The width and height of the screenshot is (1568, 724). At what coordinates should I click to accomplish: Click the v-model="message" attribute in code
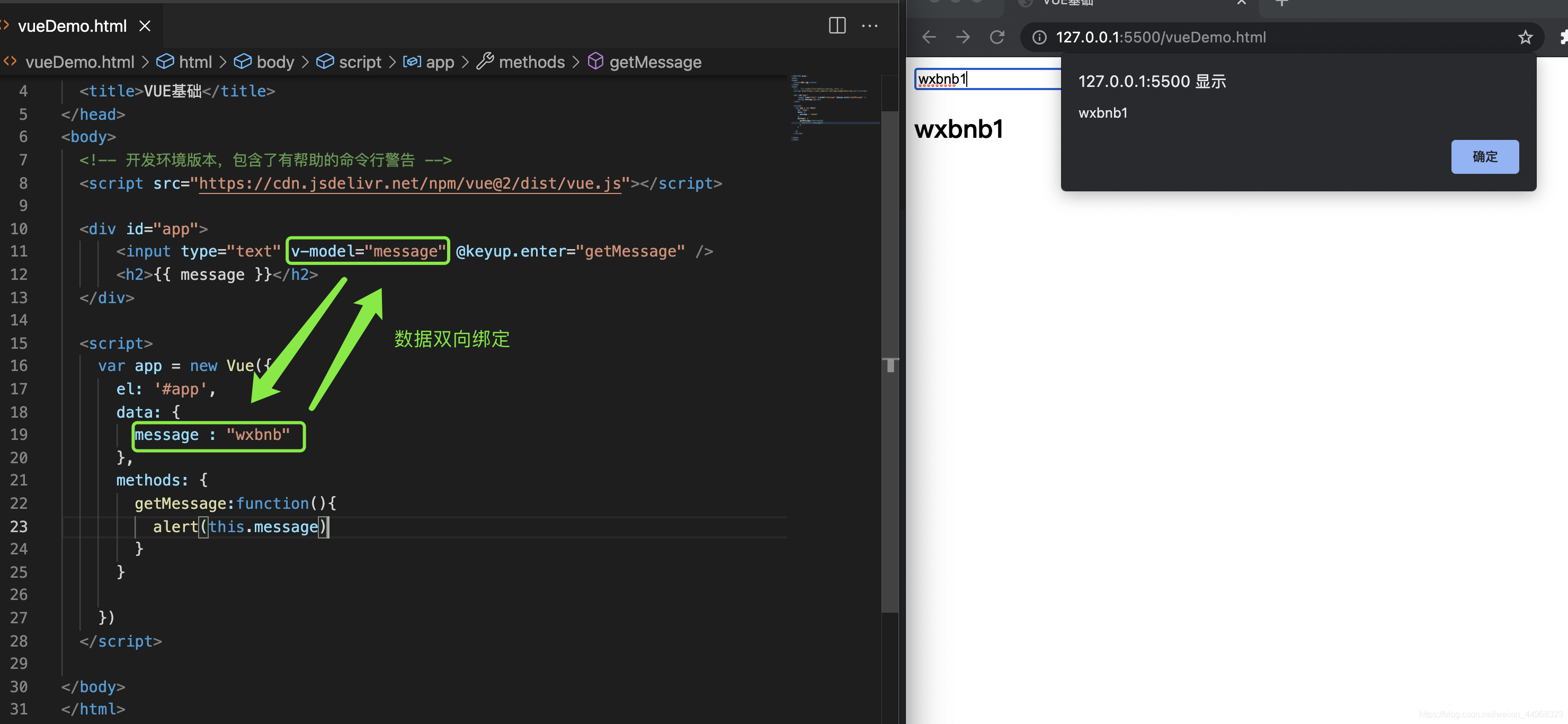click(x=368, y=251)
